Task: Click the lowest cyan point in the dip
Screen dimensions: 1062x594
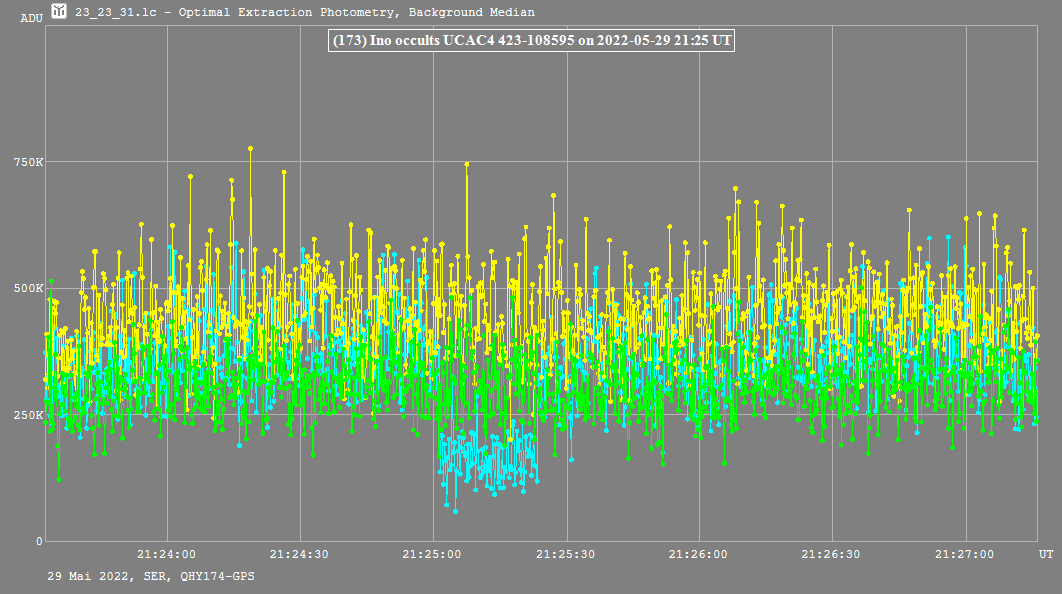Action: [455, 511]
